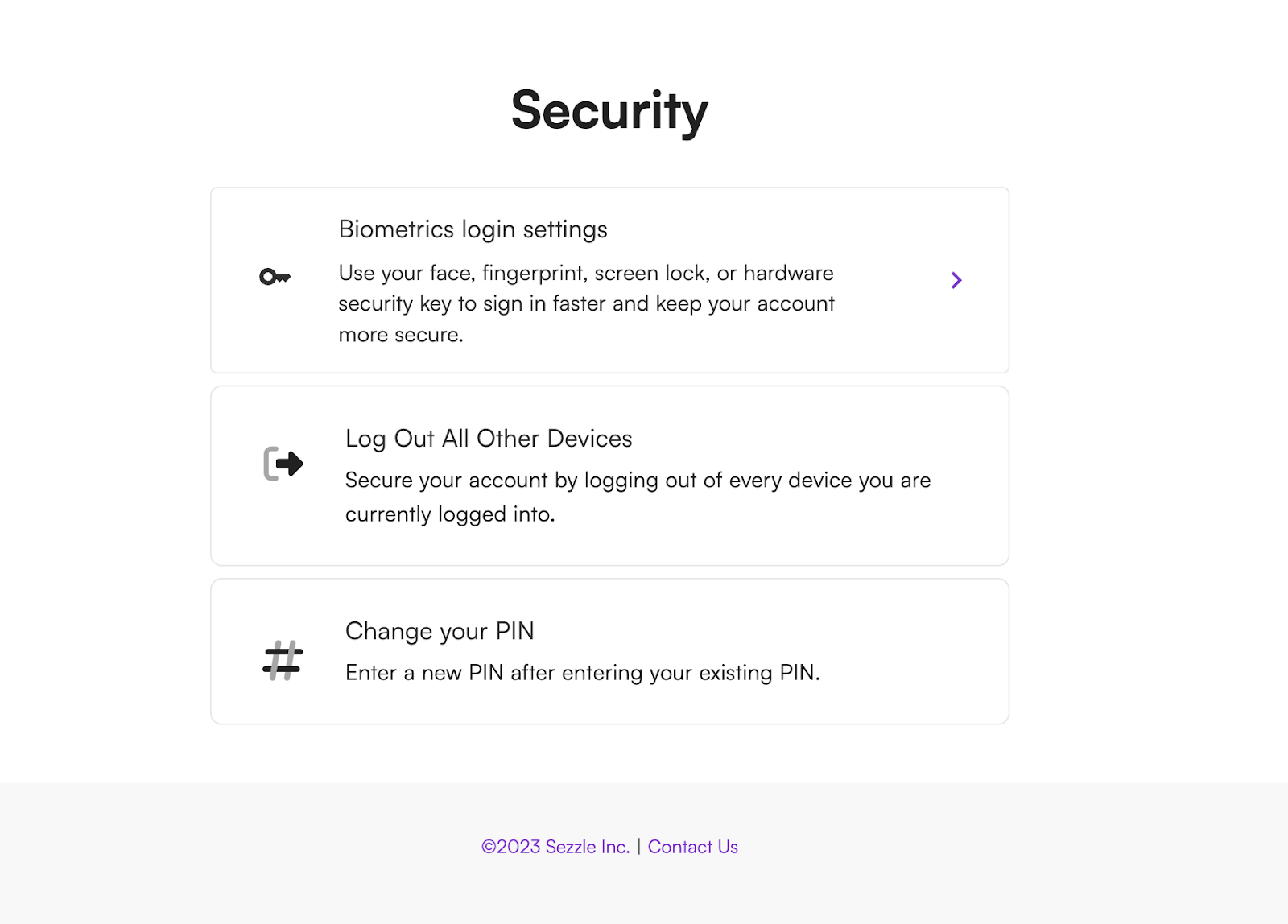Click the logging out description text
The height and width of the screenshot is (924, 1288).
click(x=638, y=497)
